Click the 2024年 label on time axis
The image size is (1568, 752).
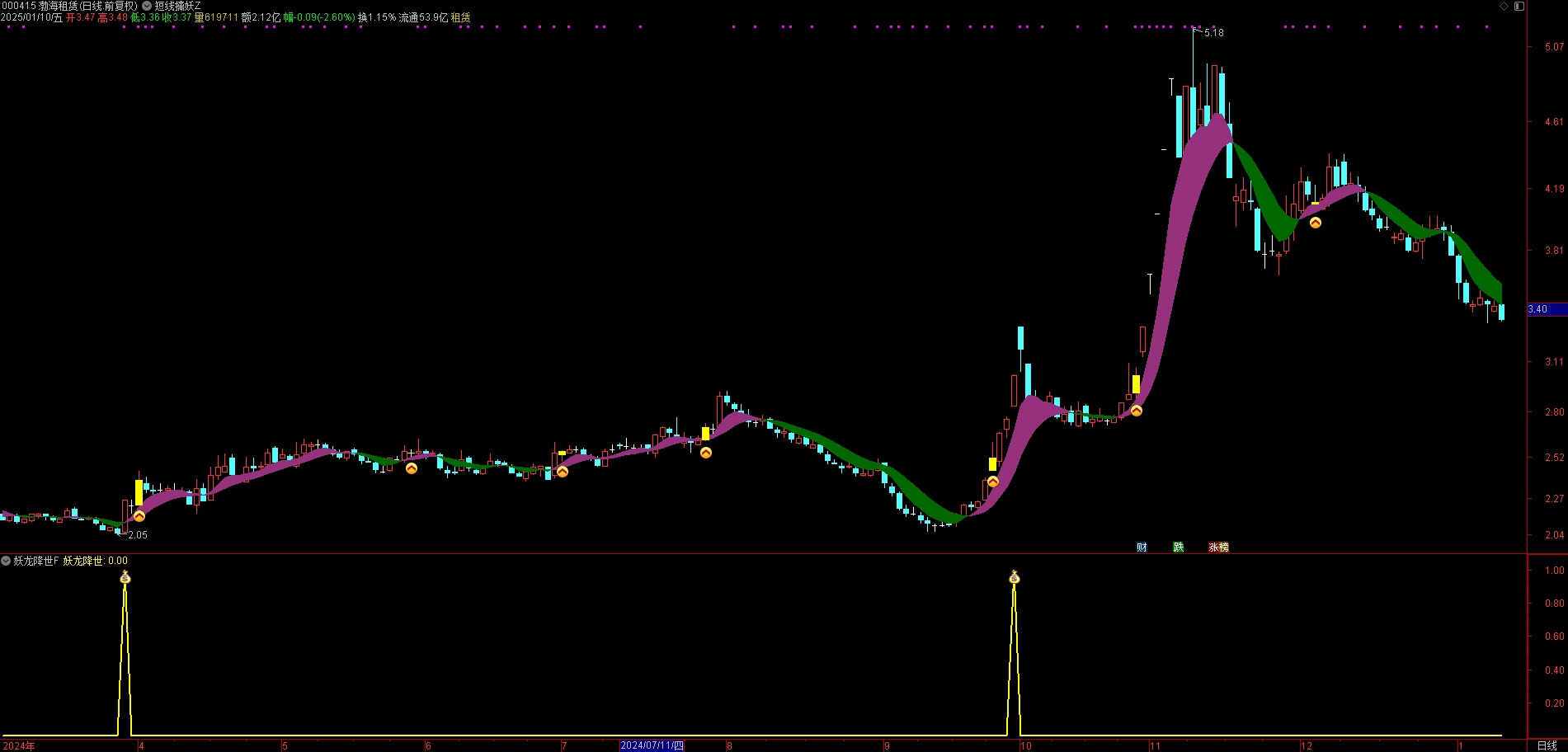click(19, 746)
